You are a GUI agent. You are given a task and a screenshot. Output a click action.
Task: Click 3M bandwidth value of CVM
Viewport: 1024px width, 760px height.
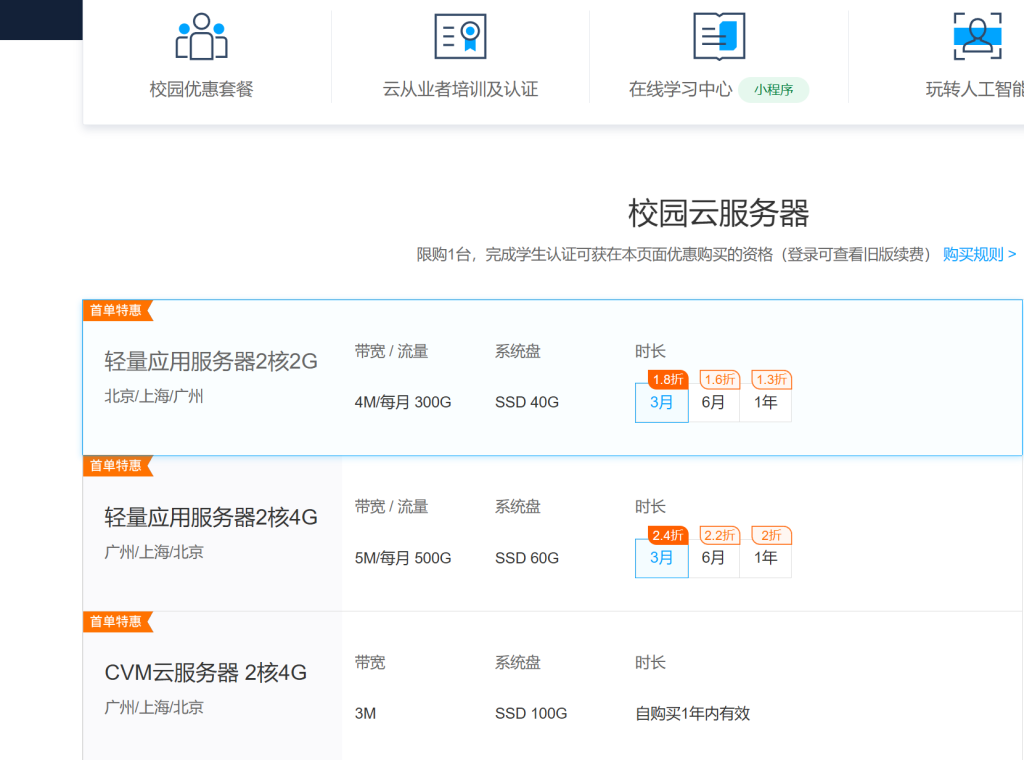coord(365,714)
